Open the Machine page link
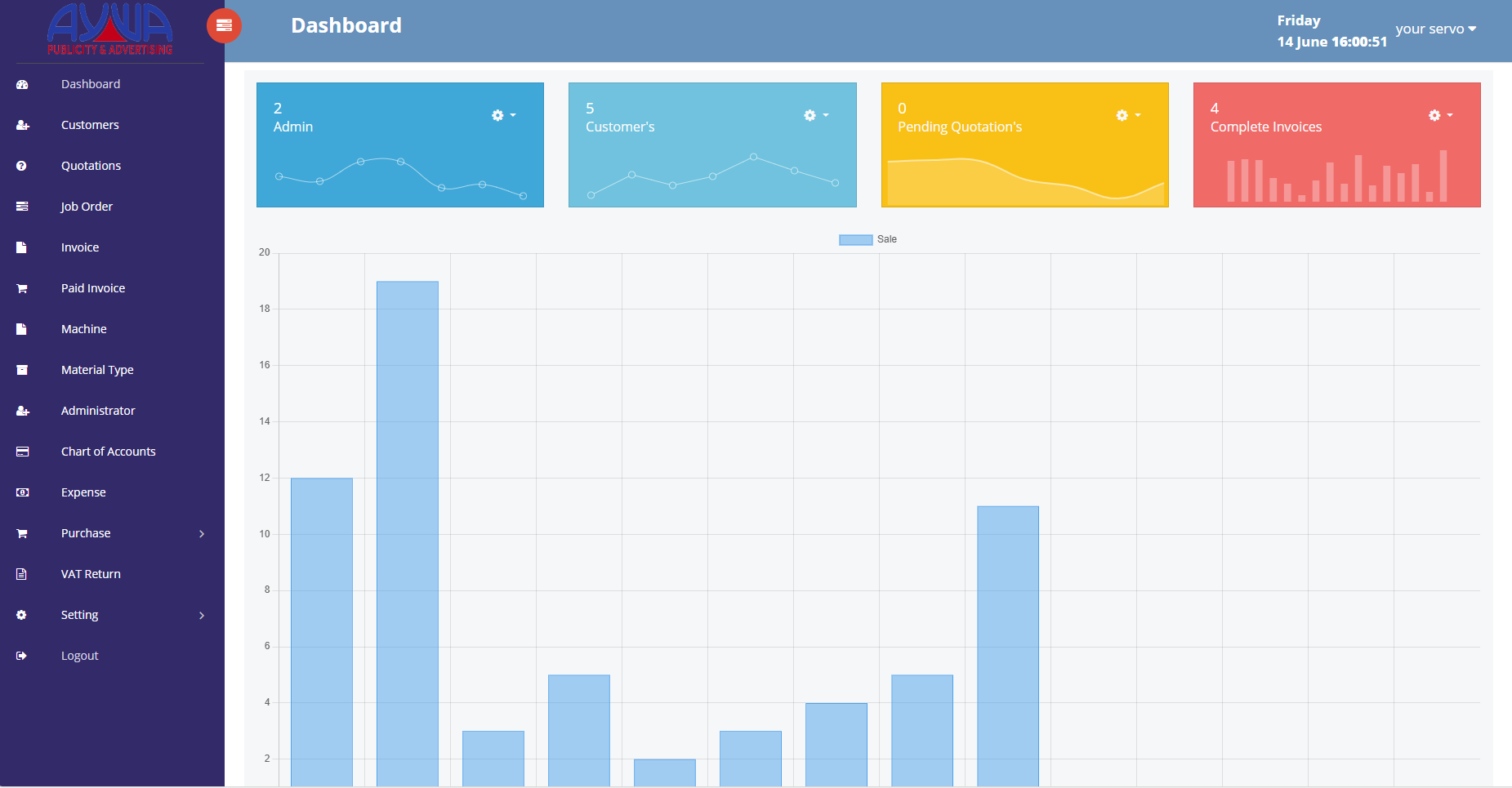1512x788 pixels. [x=83, y=329]
